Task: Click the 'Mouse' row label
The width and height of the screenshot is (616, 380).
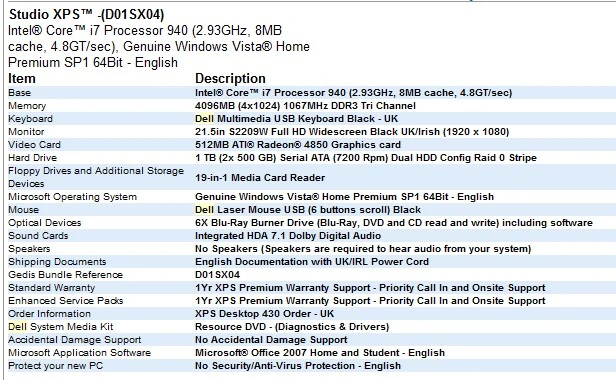Action: 24,209
